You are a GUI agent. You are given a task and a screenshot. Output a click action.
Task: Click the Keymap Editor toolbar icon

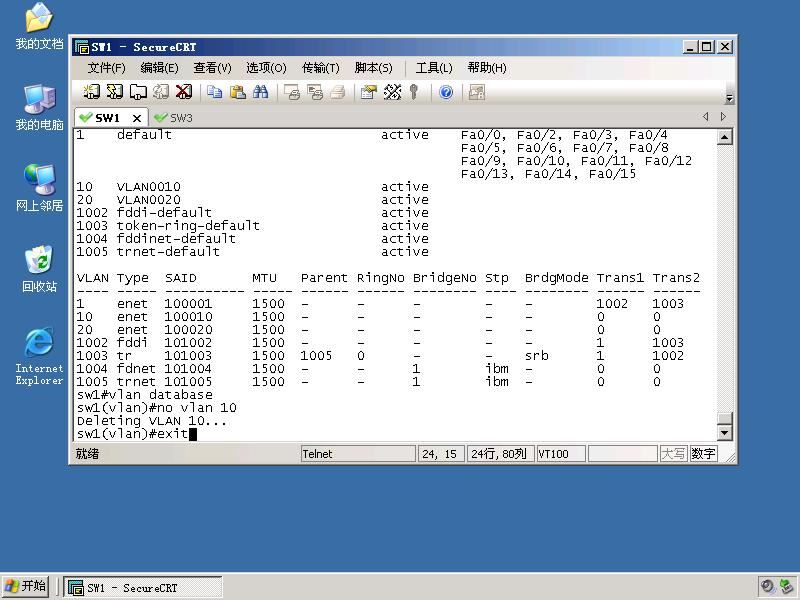(x=392, y=92)
